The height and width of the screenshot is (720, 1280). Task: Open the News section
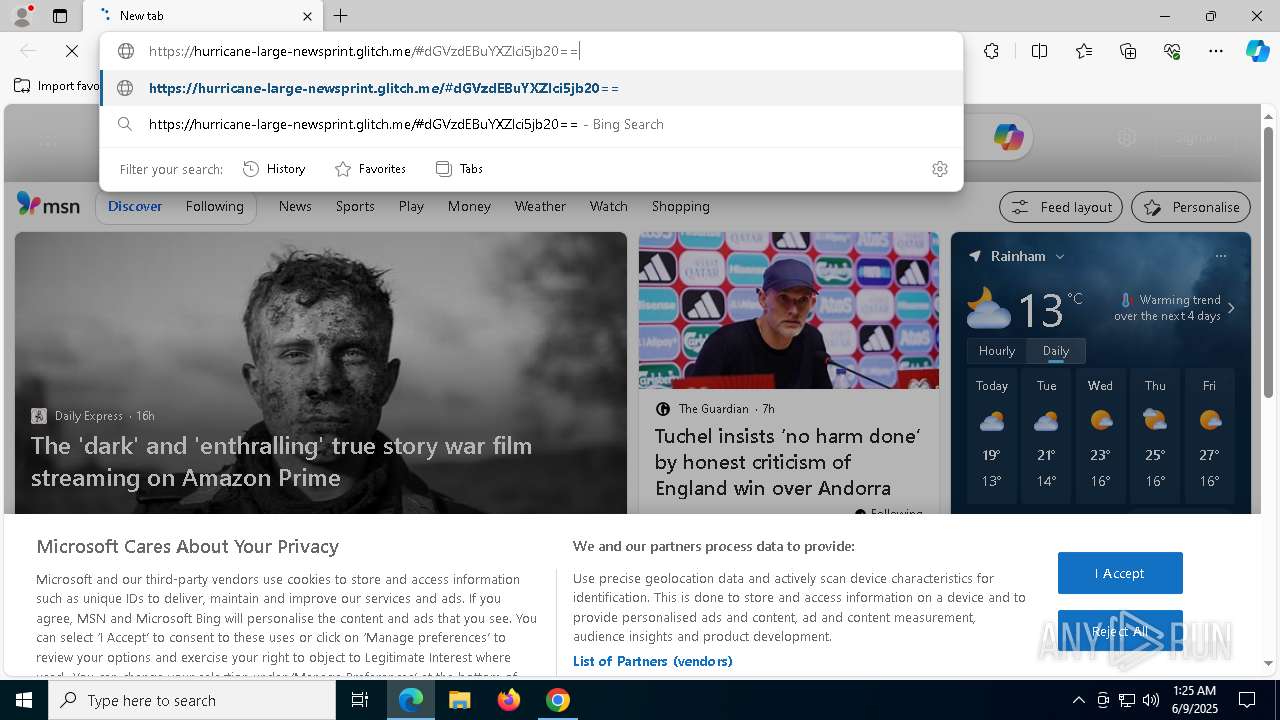[295, 206]
